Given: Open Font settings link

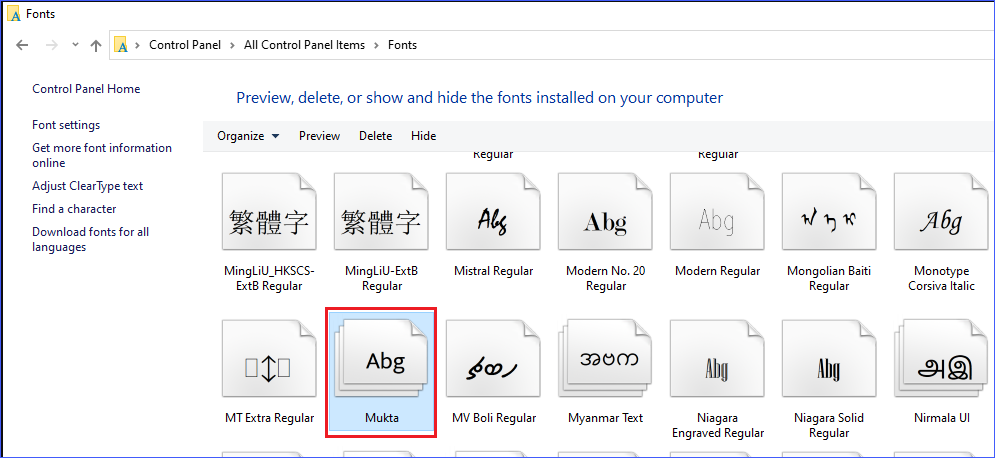Looking at the screenshot, I should (66, 125).
